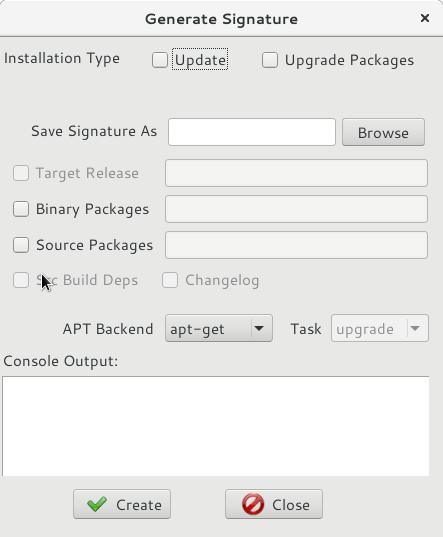Toggle the Source Packages checkbox
Image resolution: width=443 pixels, height=537 pixels.
pos(21,245)
